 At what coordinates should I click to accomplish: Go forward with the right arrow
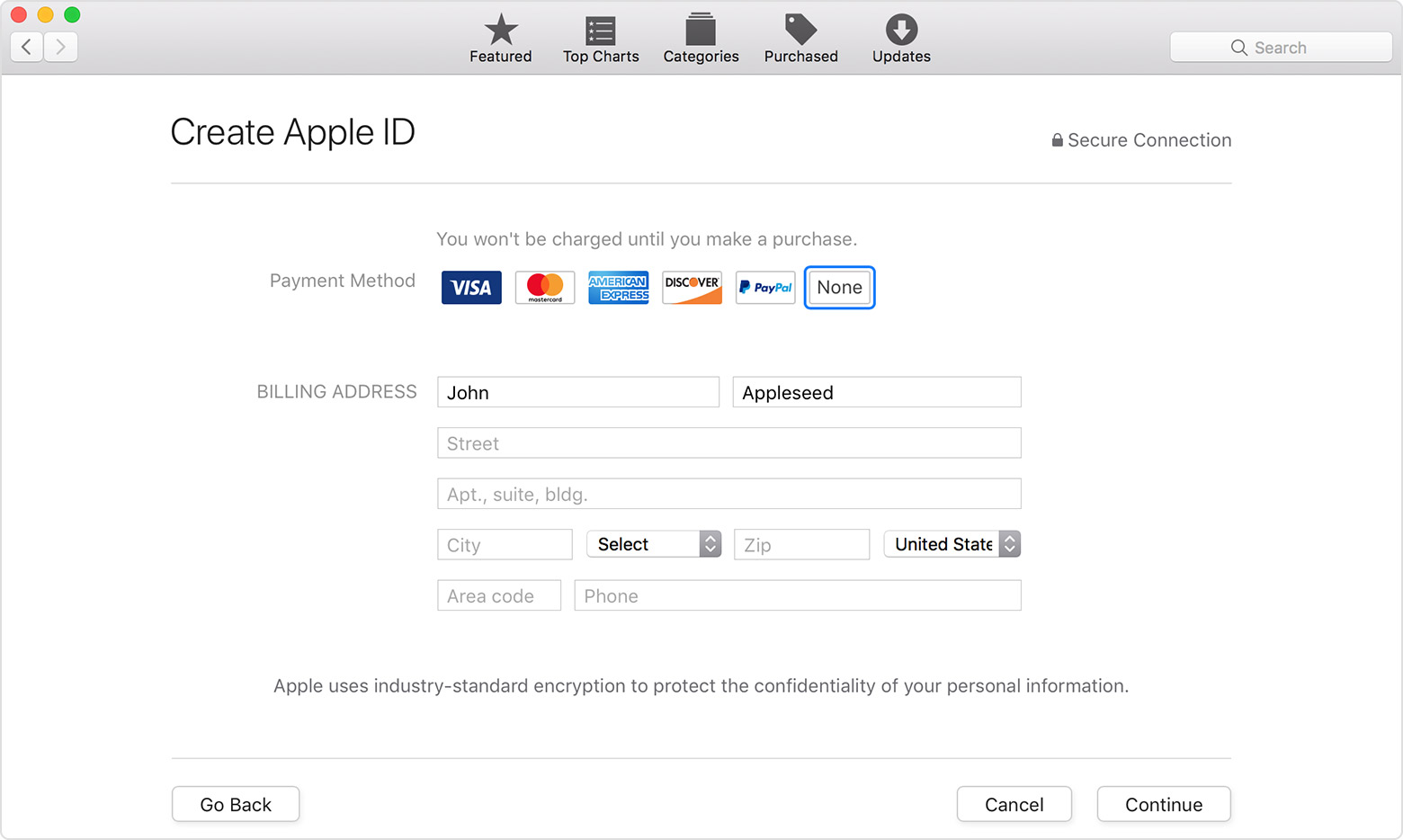(x=60, y=47)
